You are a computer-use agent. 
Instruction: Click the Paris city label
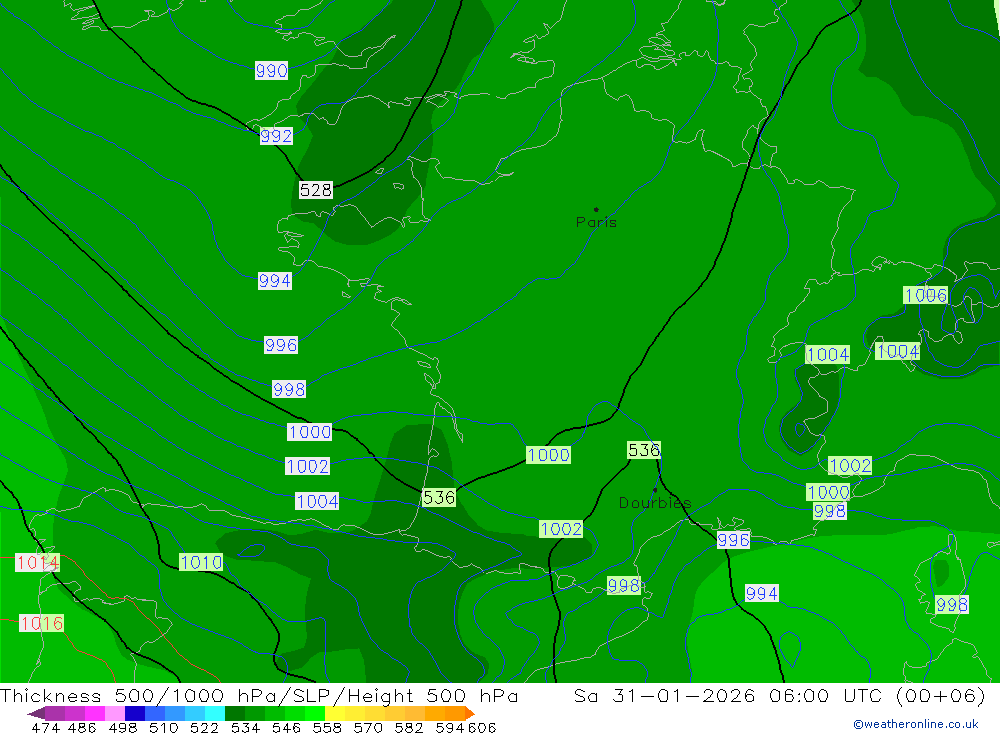coord(596,222)
